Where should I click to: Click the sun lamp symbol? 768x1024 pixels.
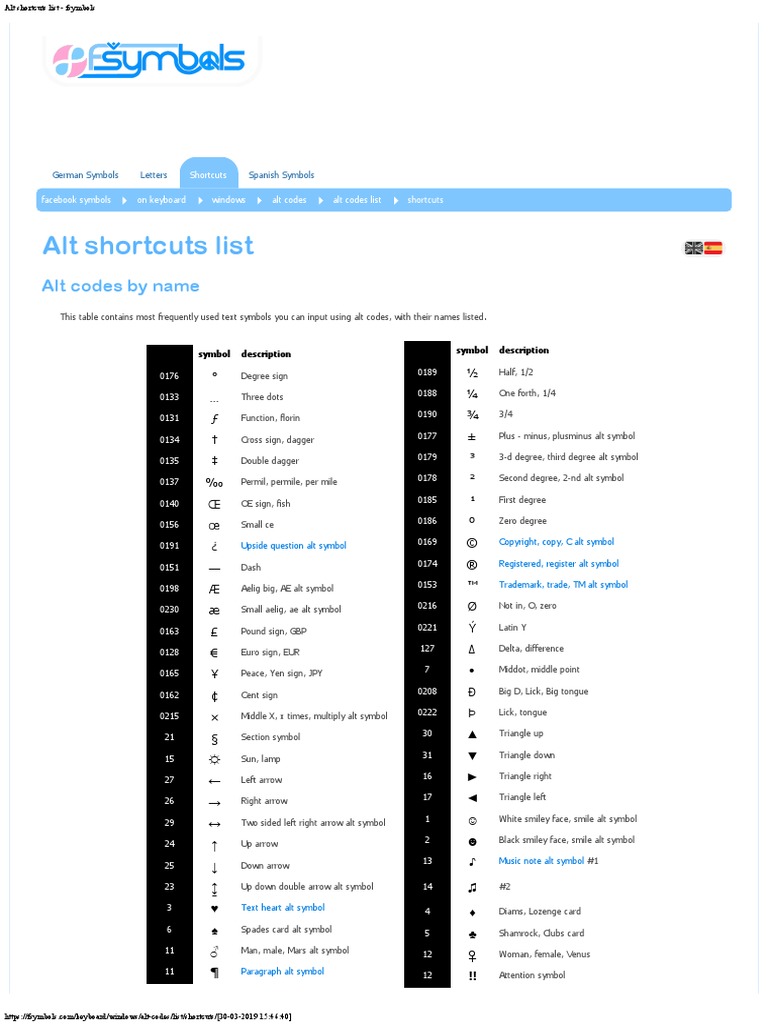click(x=214, y=759)
